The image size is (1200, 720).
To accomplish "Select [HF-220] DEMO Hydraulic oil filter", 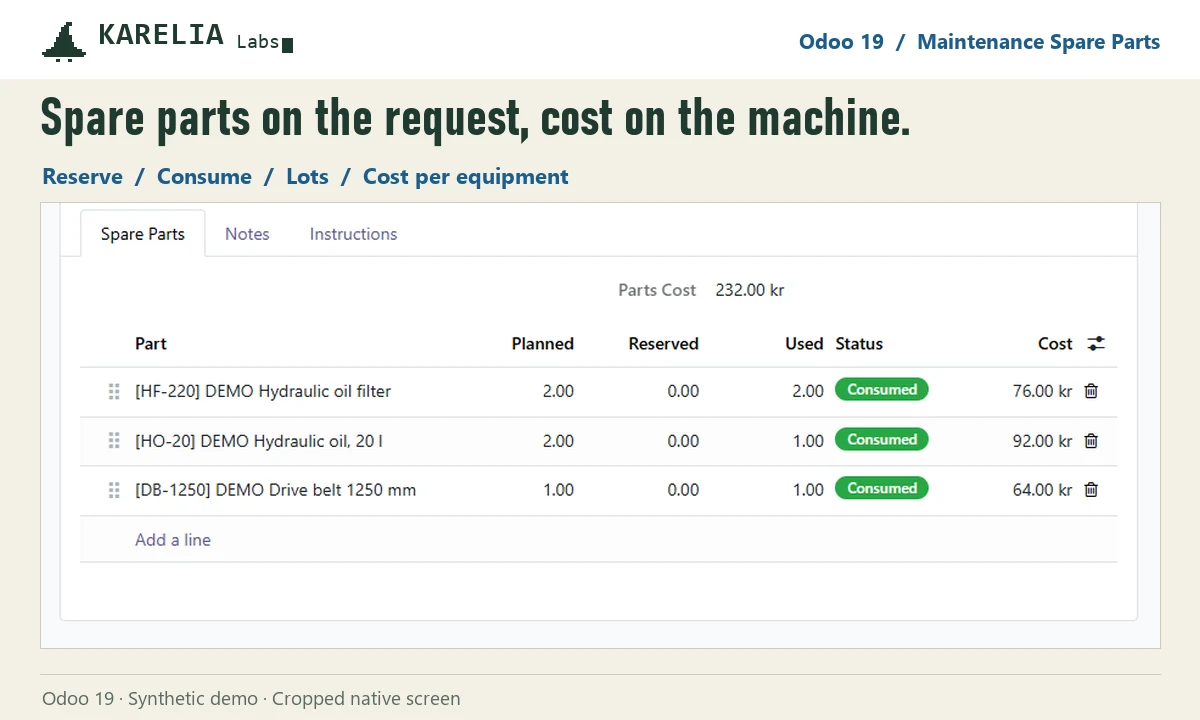I will coord(263,391).
